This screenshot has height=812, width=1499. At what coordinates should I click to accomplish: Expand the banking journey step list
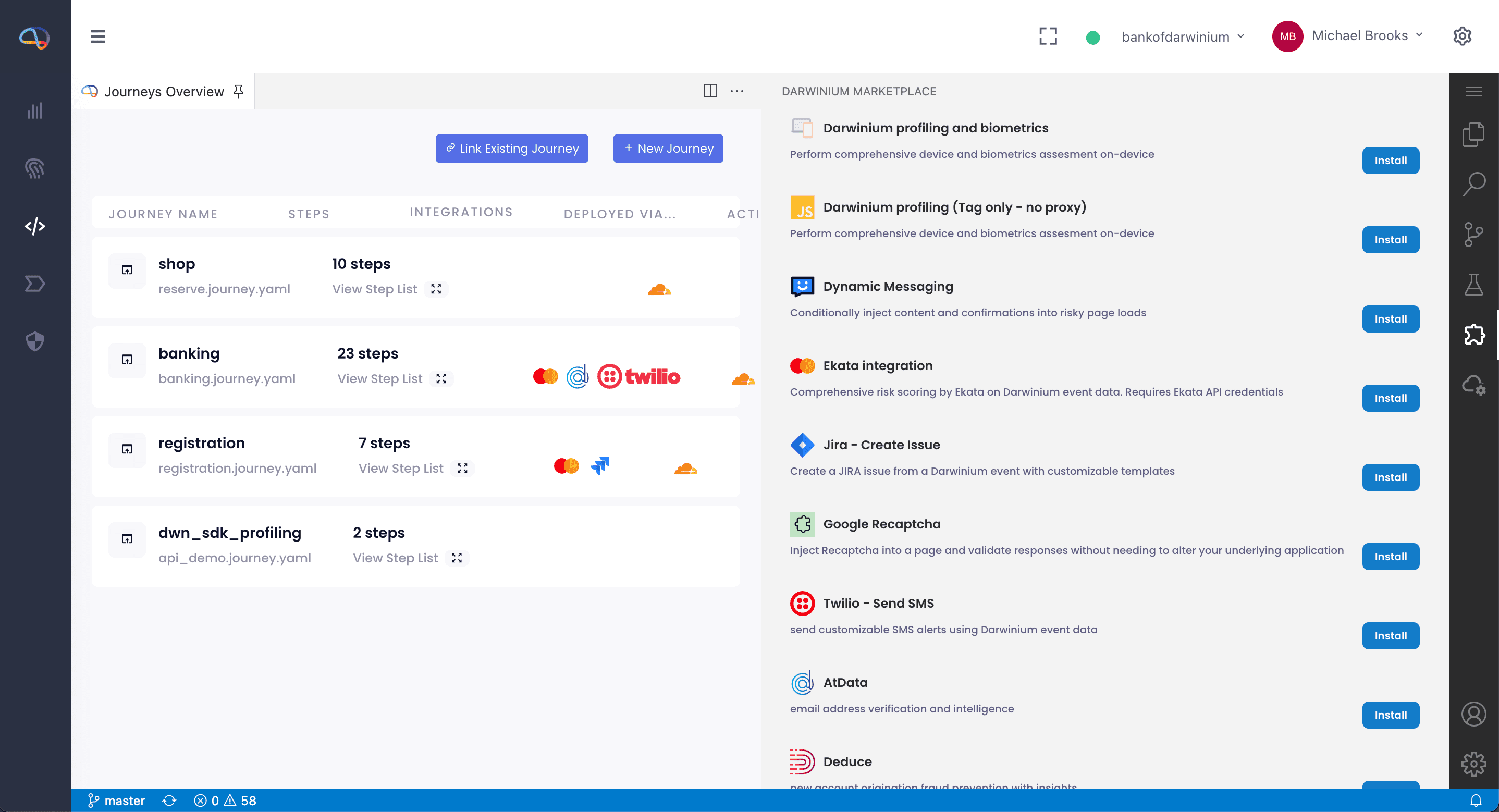[x=441, y=378]
